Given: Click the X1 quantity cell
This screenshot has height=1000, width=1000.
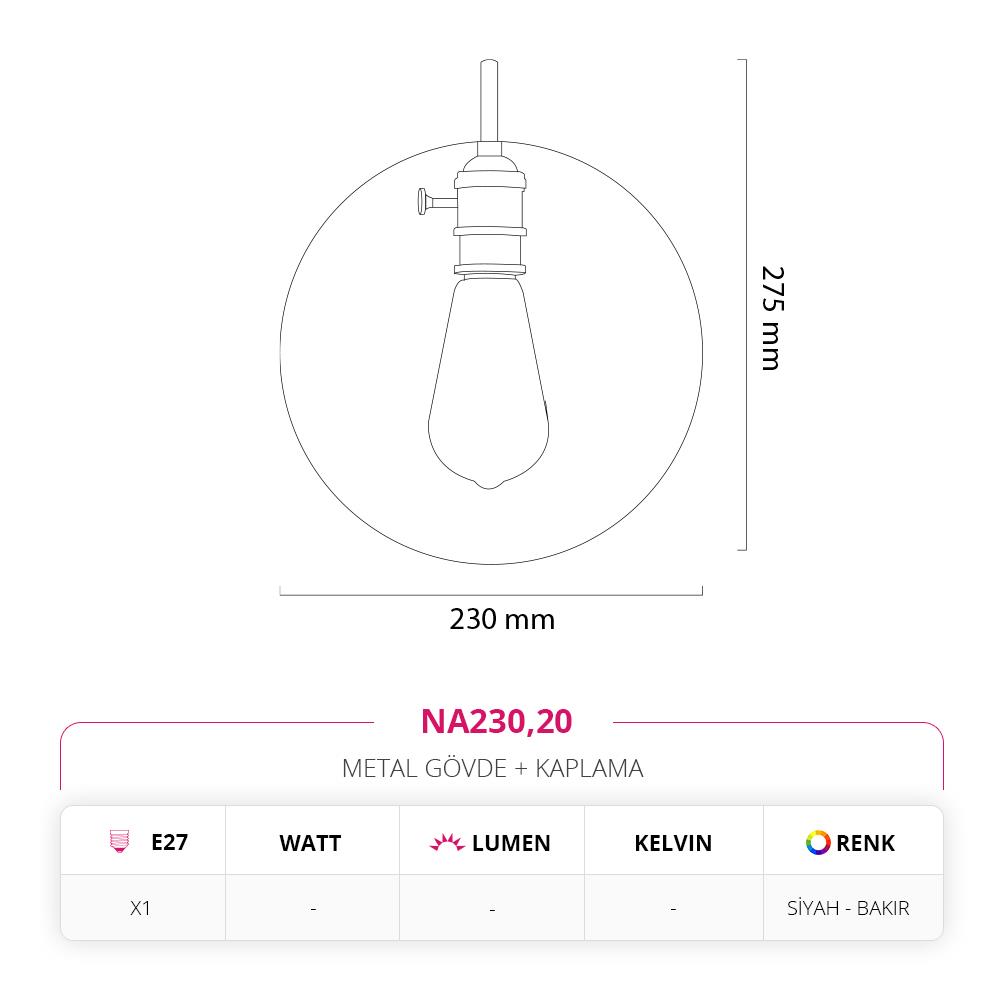Looking at the screenshot, I should click(140, 909).
